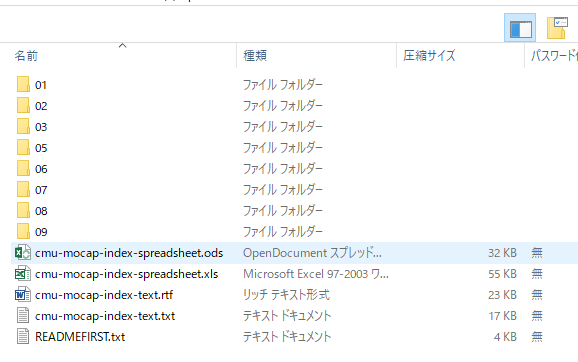This screenshot has height=362, width=578.
Task: Select folder name 07
Action: (x=41, y=190)
